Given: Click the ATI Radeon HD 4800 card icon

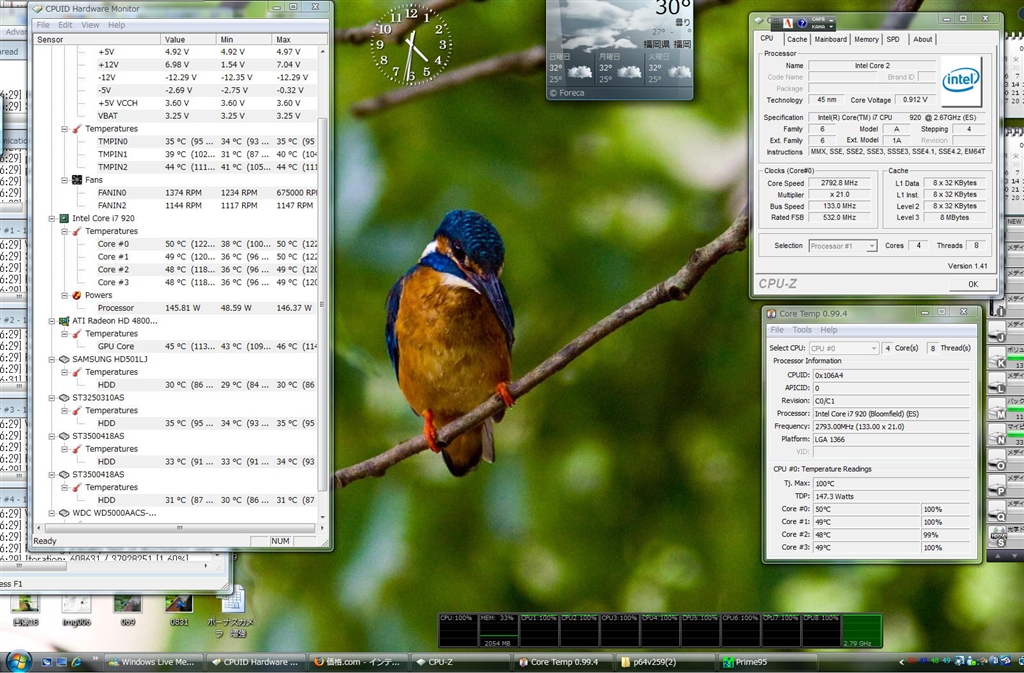Looking at the screenshot, I should click(x=64, y=321).
